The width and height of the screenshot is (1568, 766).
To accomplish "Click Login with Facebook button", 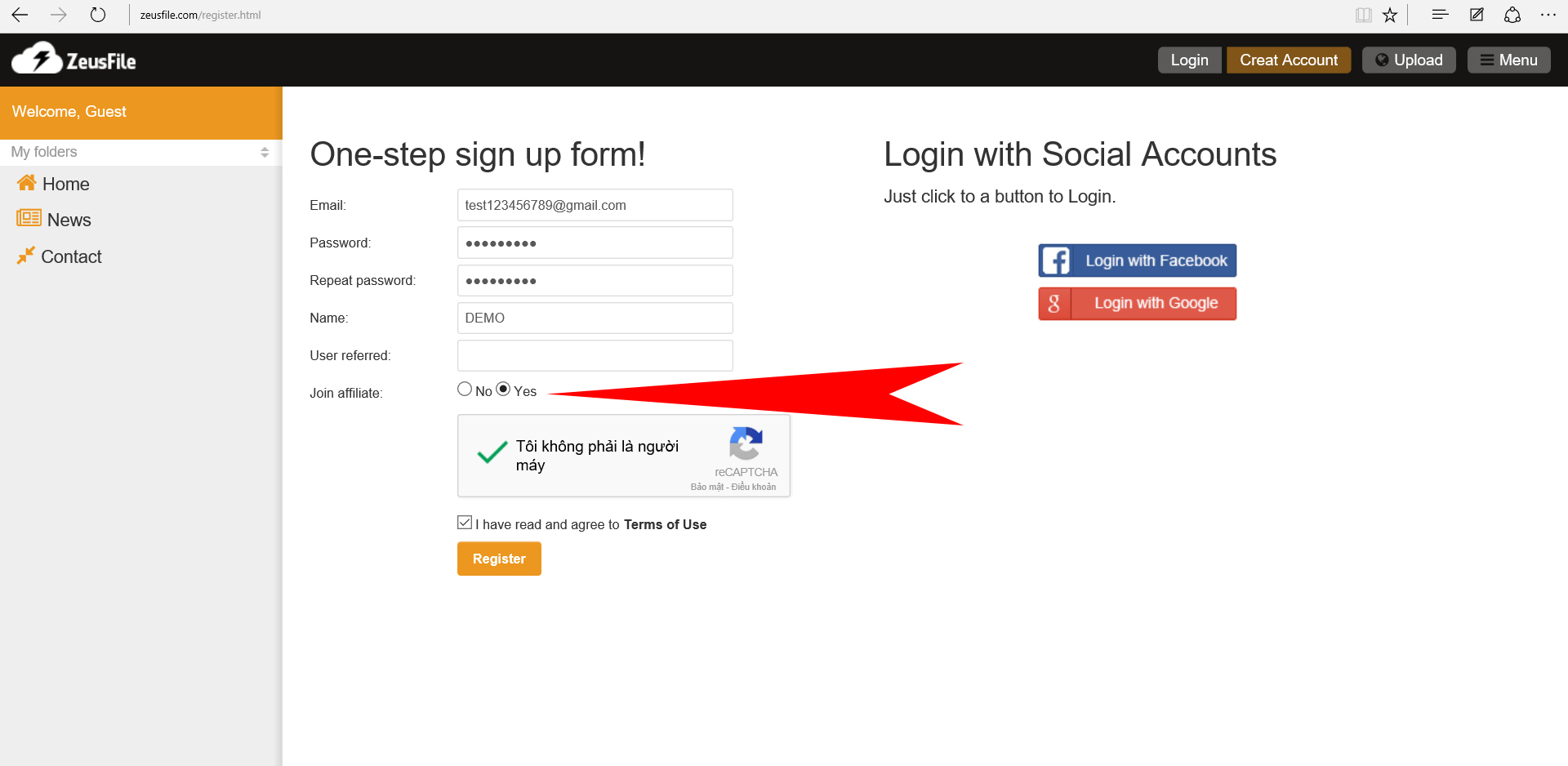I will [1137, 261].
